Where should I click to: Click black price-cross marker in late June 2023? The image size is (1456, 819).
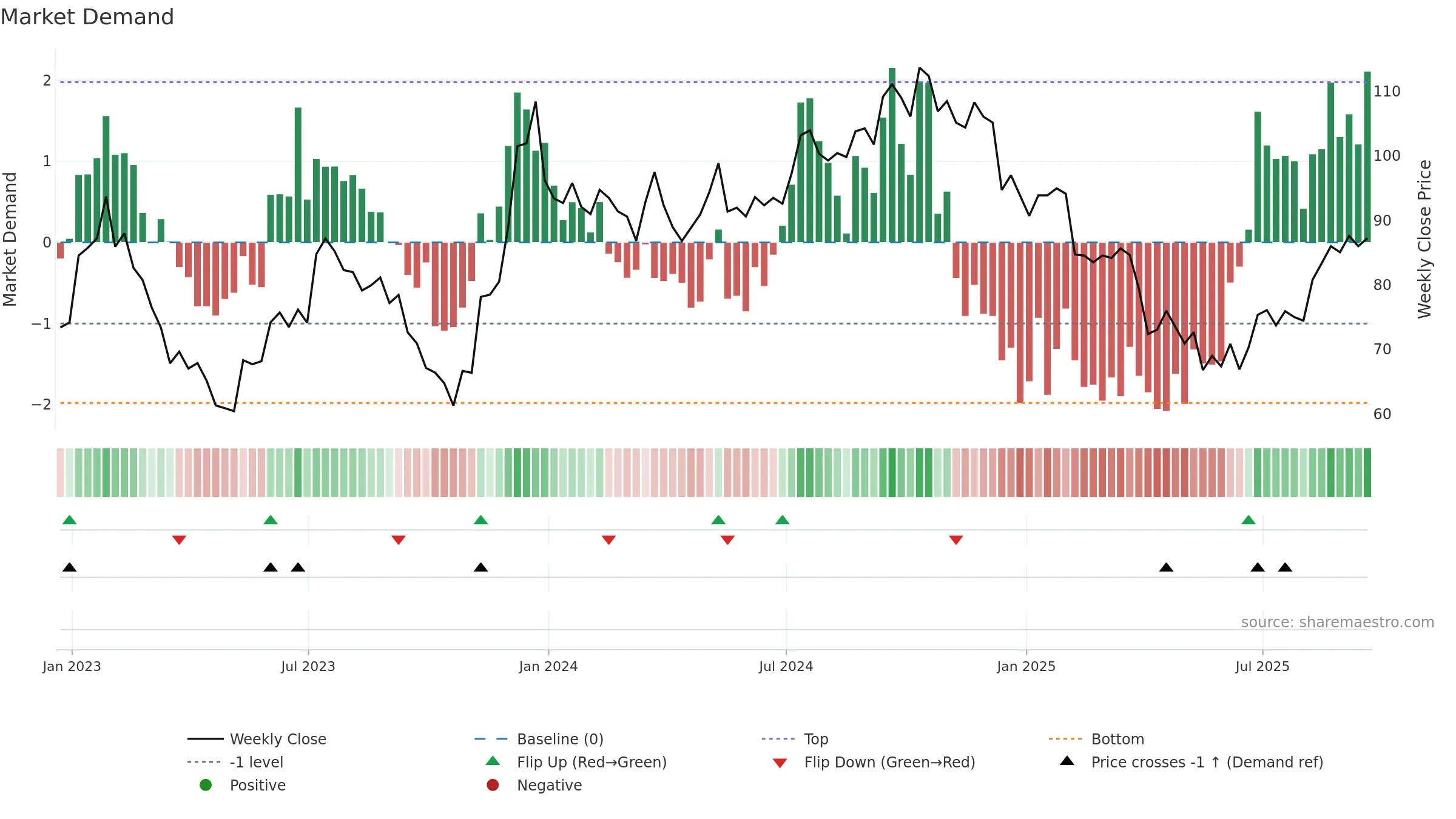click(x=298, y=567)
